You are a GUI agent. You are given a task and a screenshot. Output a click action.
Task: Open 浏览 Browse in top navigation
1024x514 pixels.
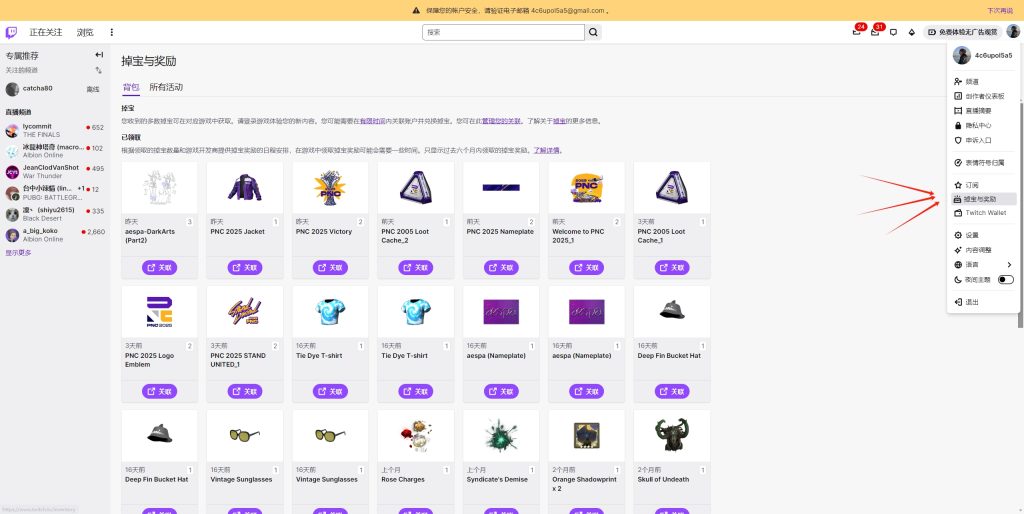85,32
